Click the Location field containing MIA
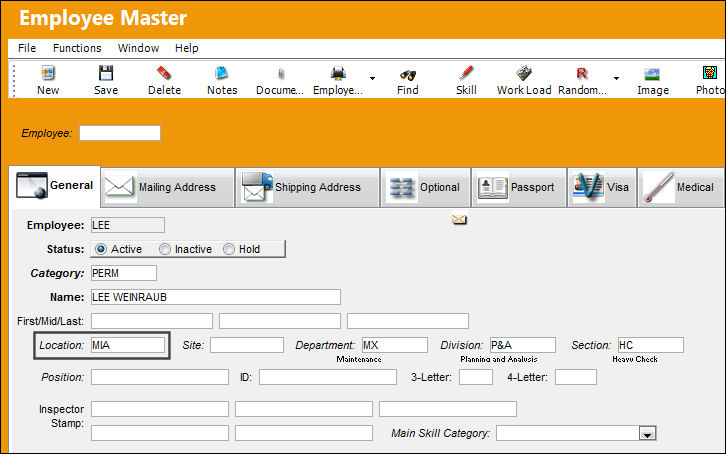 pyautogui.click(x=128, y=345)
